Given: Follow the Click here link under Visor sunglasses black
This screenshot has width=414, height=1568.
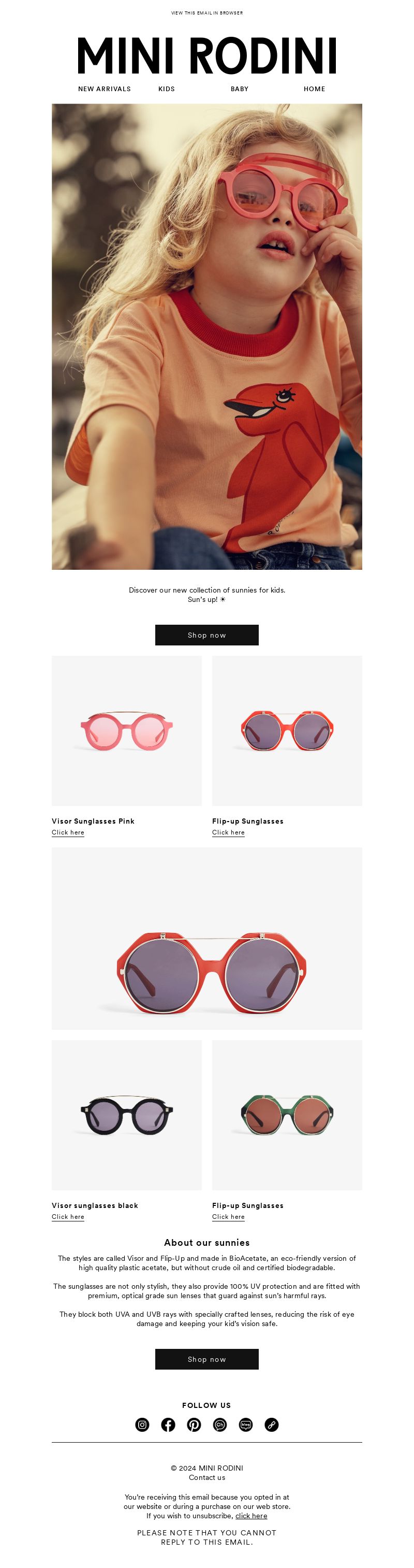Looking at the screenshot, I should coord(68,1216).
